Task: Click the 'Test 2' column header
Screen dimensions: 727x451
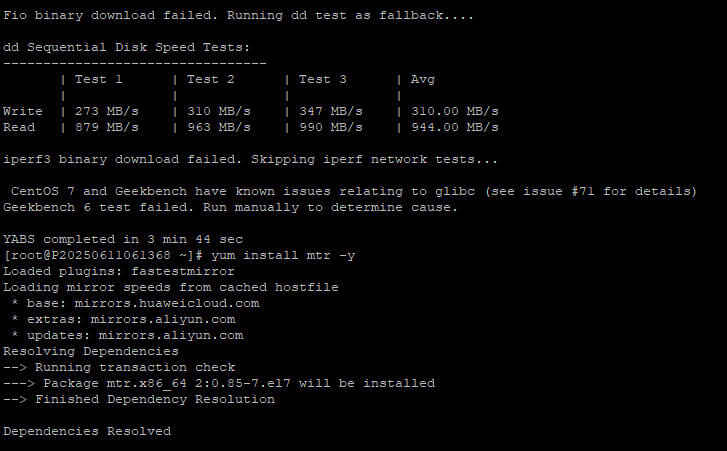Action: click(211, 79)
